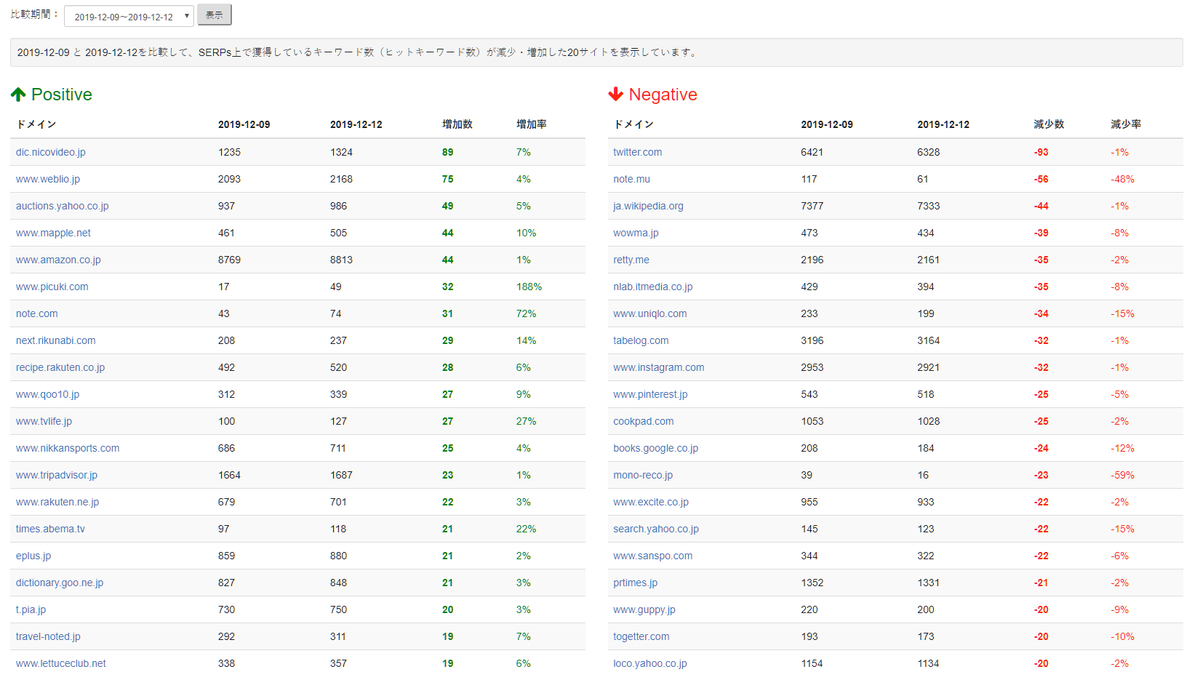Open www.excite.co.jp domain link
1200x680 pixels.
pos(651,502)
